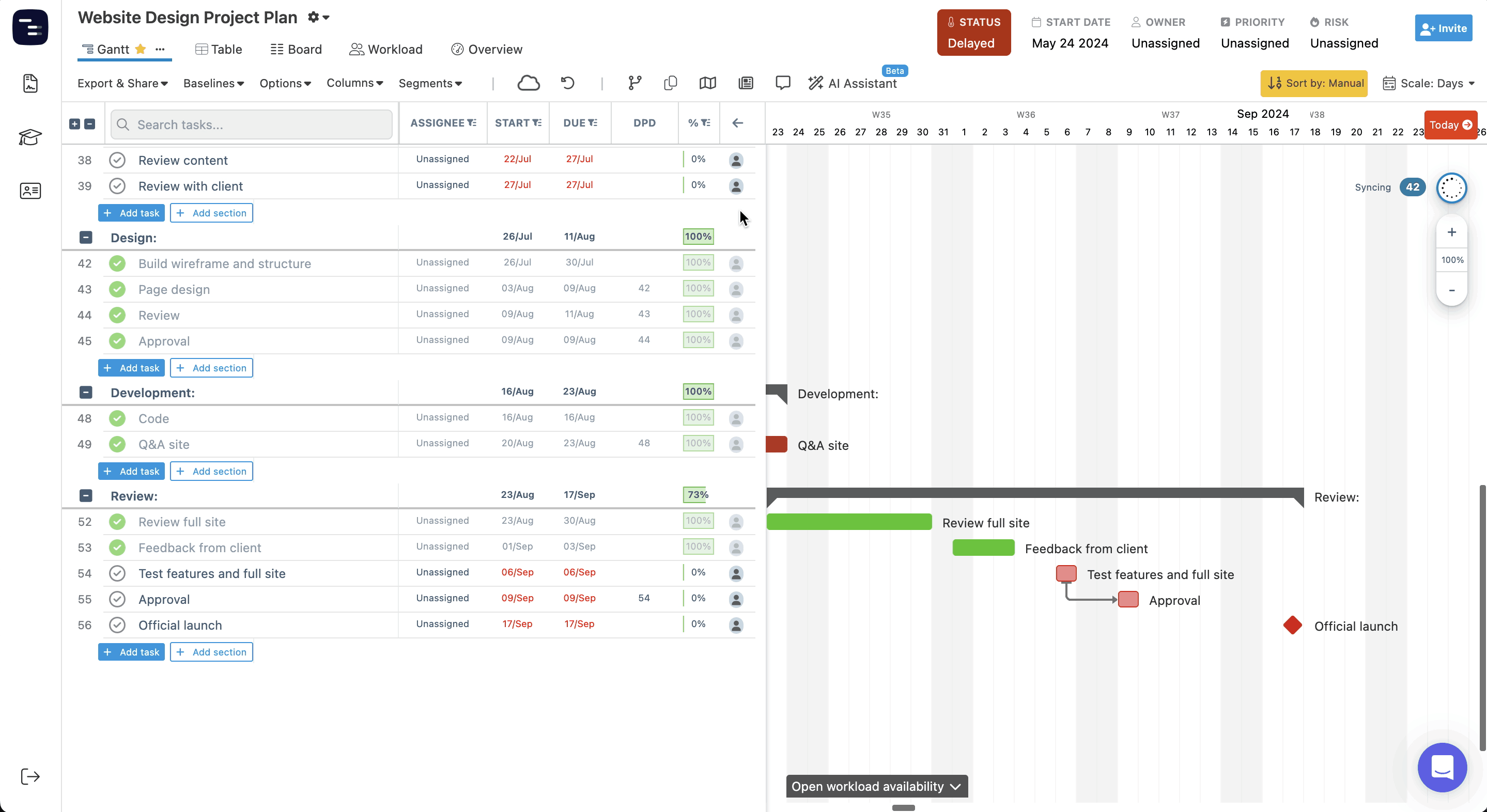1487x812 pixels.
Task: Click the copy documents icon in toolbar
Action: [670, 83]
